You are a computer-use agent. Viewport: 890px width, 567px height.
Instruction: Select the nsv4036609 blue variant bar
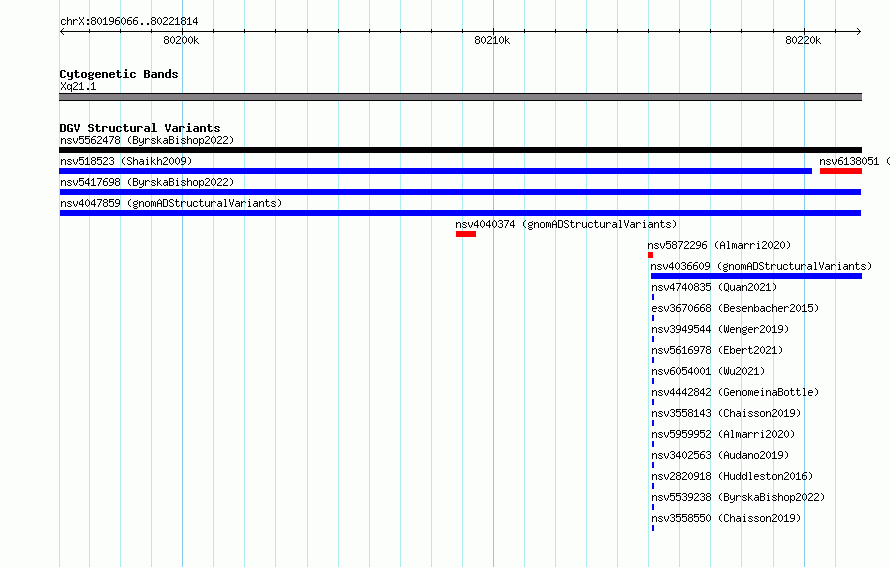coord(756,276)
